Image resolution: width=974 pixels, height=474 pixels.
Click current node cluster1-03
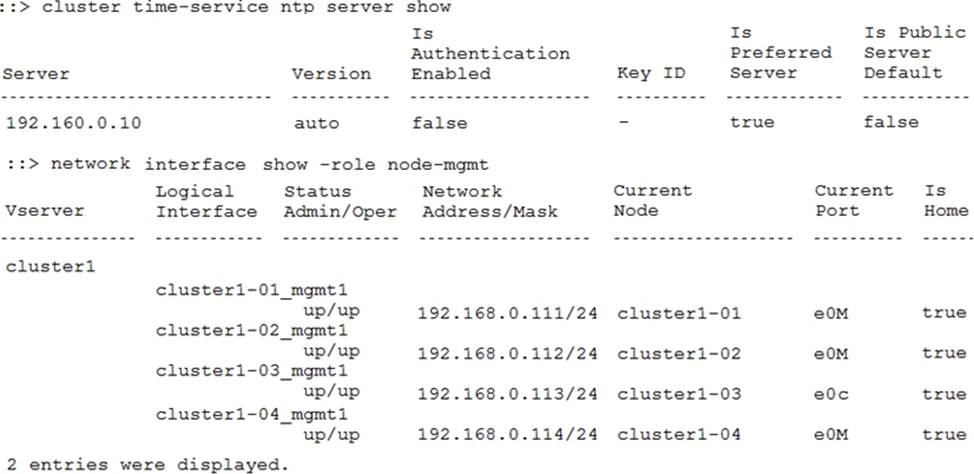pyautogui.click(x=679, y=394)
